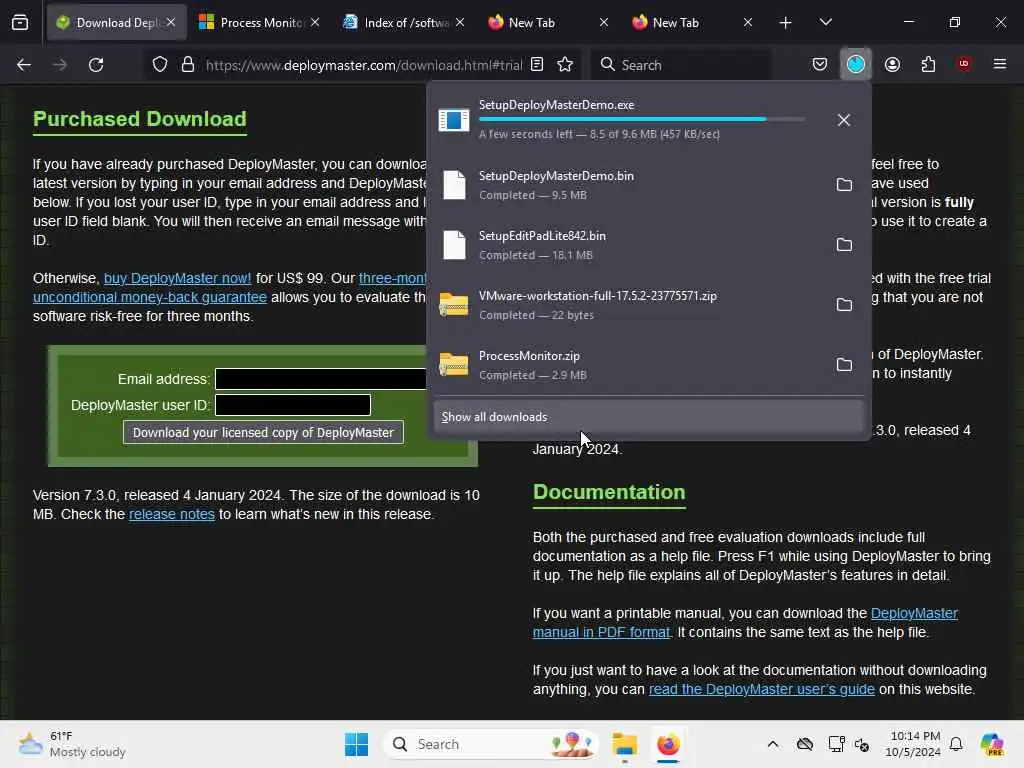Show hidden system tray icons
Image resolution: width=1024 pixels, height=768 pixels.
[773, 744]
